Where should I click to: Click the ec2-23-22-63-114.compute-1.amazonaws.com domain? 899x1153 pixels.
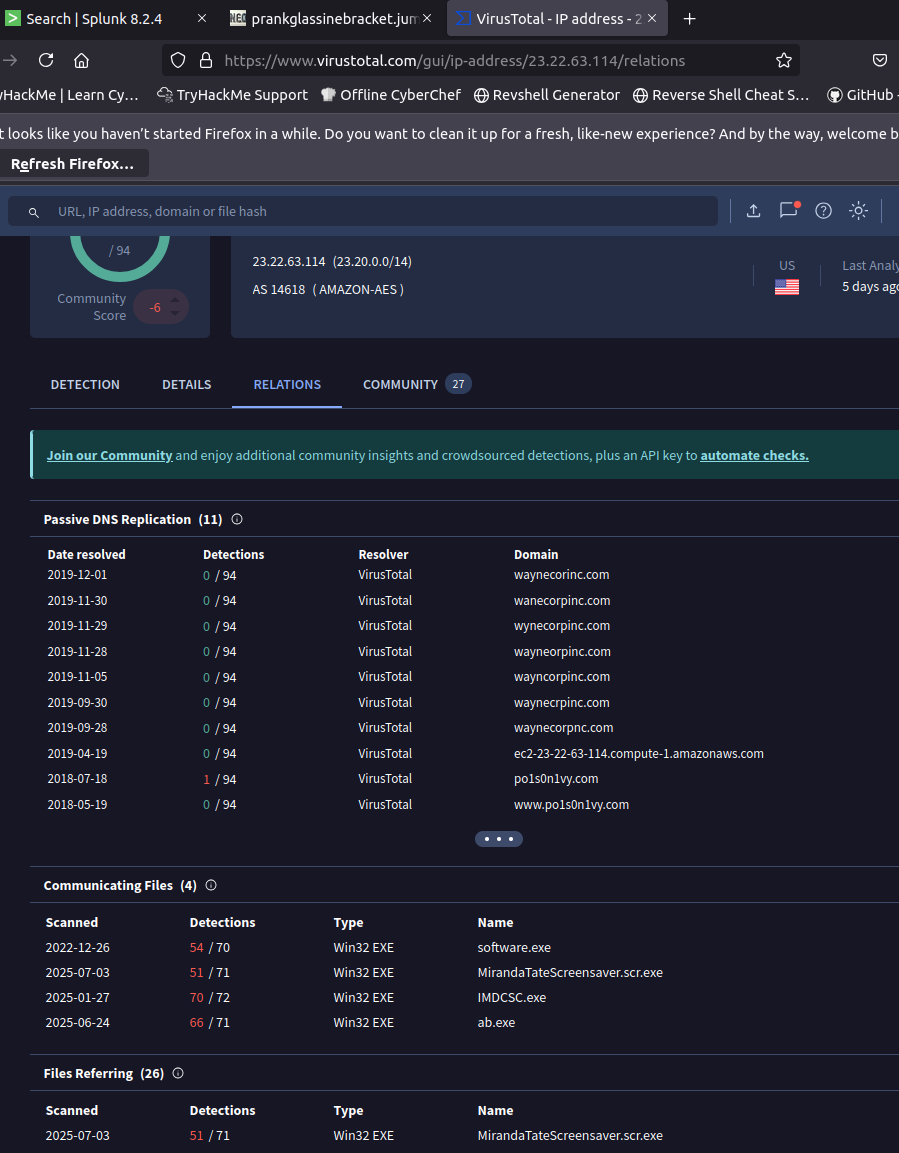point(639,754)
